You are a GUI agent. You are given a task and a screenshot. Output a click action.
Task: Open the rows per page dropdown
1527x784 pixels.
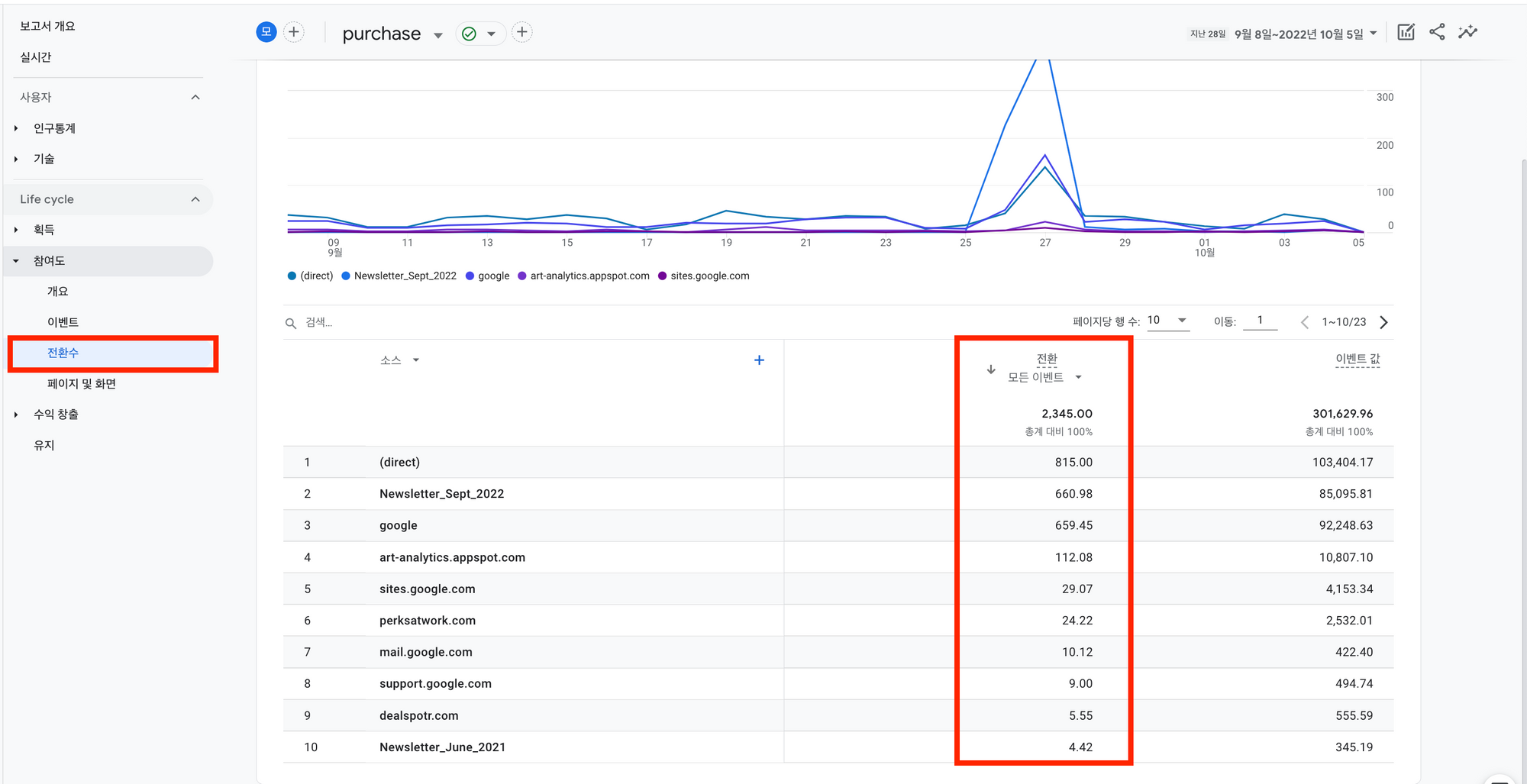coord(1167,321)
